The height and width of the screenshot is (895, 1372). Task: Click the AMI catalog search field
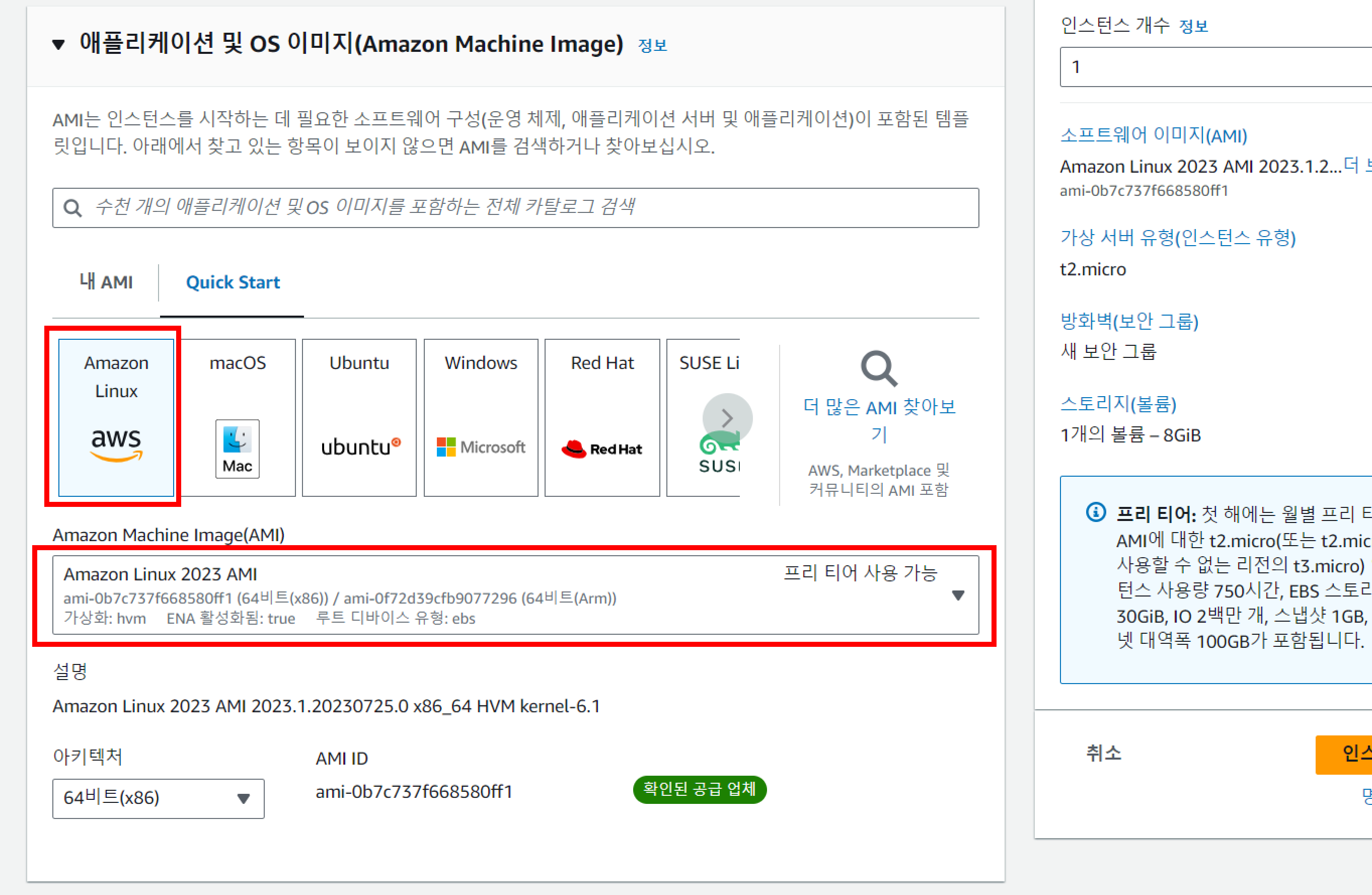tap(515, 207)
